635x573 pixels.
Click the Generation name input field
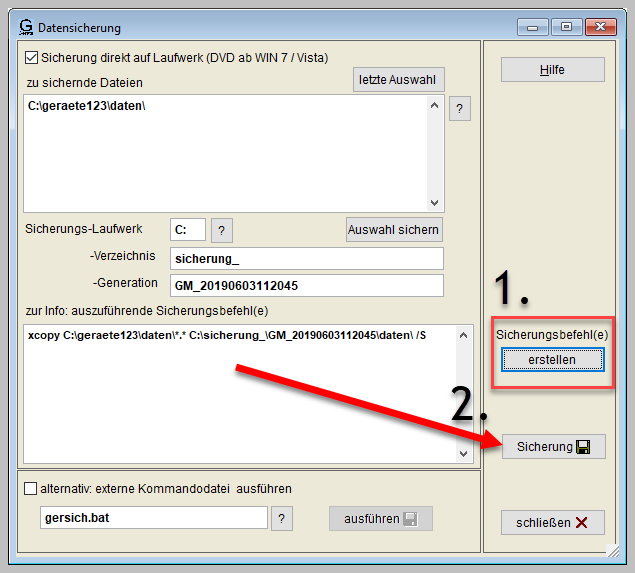[x=306, y=286]
